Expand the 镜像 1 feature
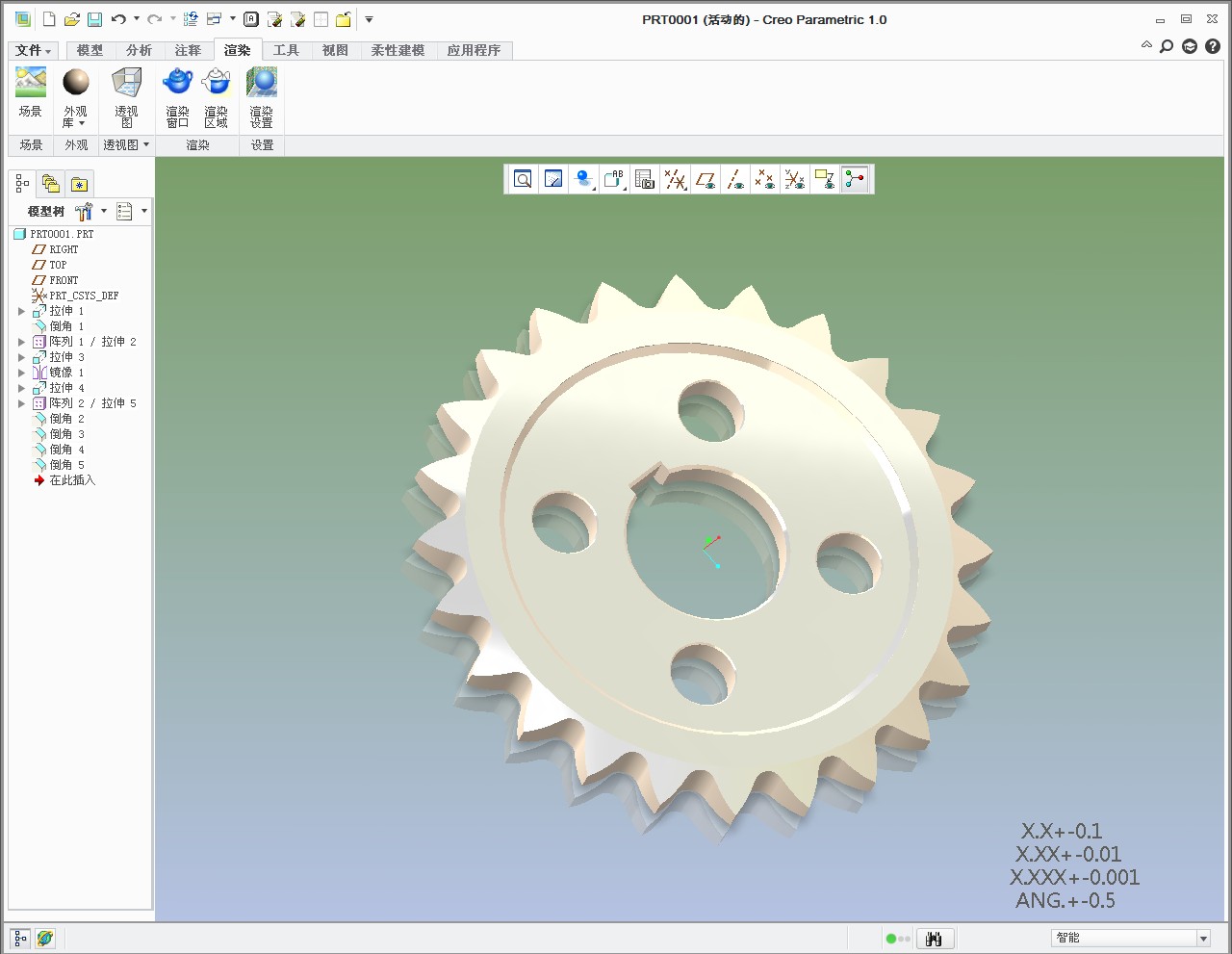Viewport: 1232px width, 954px height. coord(21,373)
